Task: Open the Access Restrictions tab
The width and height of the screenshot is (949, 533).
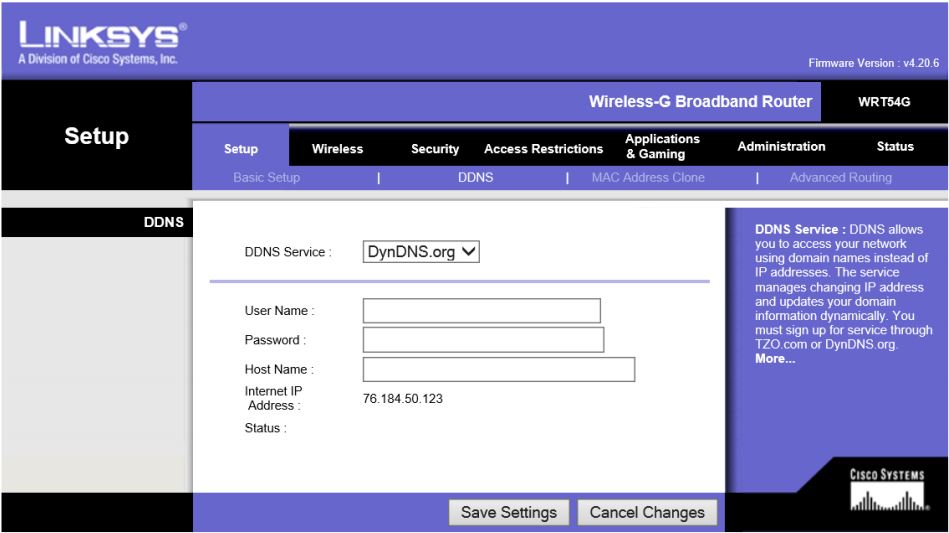Action: tap(543, 149)
